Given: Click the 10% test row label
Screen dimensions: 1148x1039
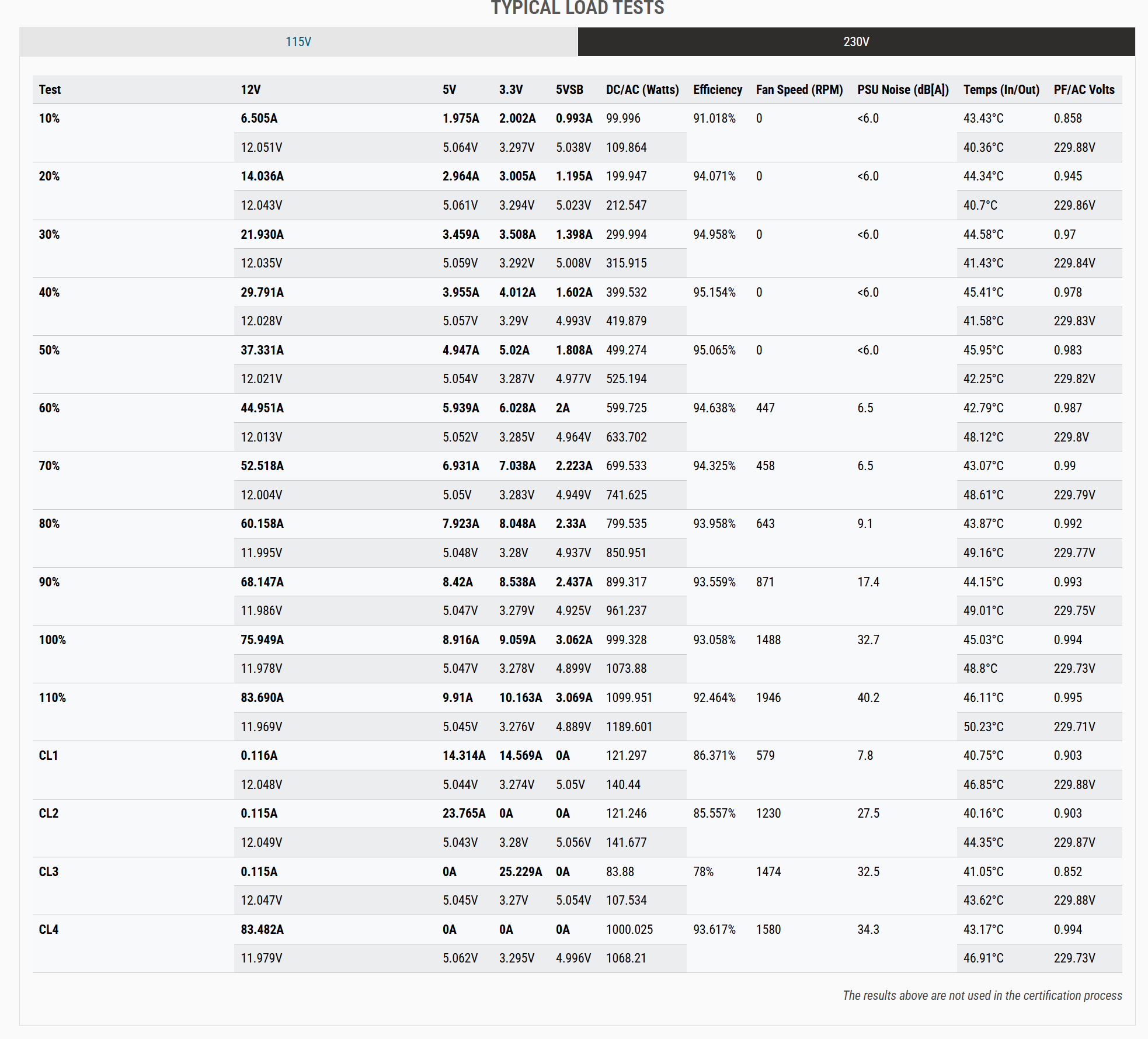Looking at the screenshot, I should (50, 119).
